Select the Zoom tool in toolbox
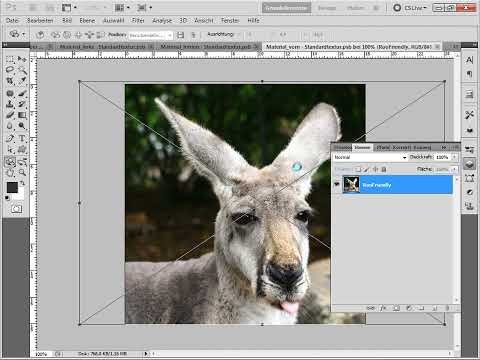The image size is (480, 360). 22,173
